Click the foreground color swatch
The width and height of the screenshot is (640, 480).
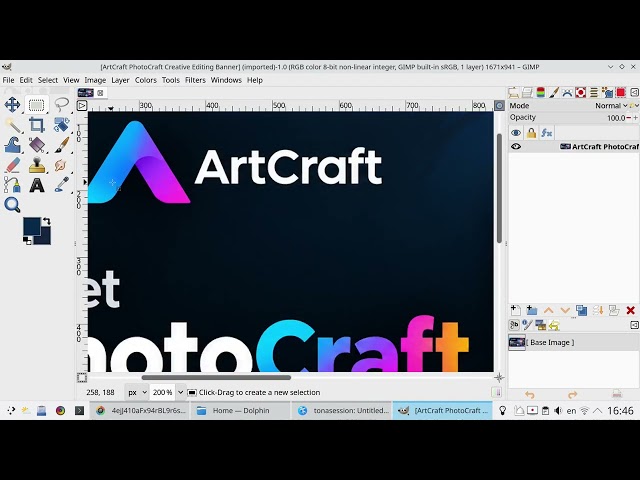[x=32, y=227]
